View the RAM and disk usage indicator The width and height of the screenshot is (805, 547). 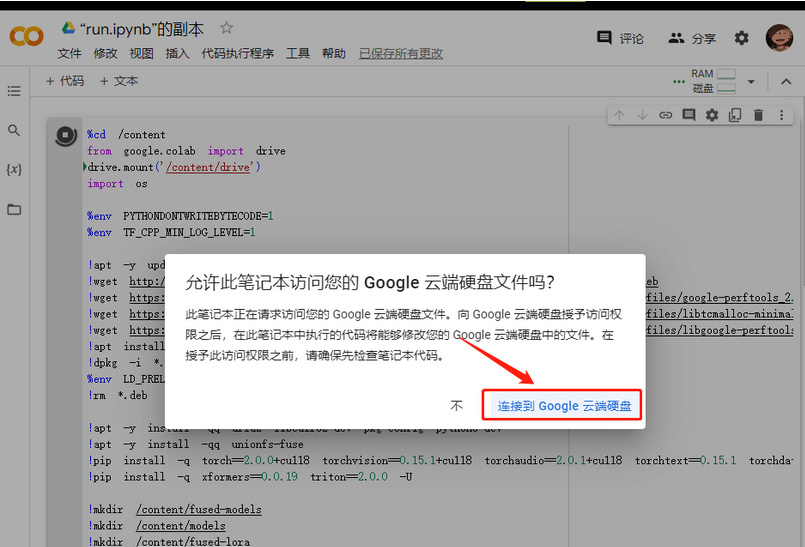coord(713,81)
